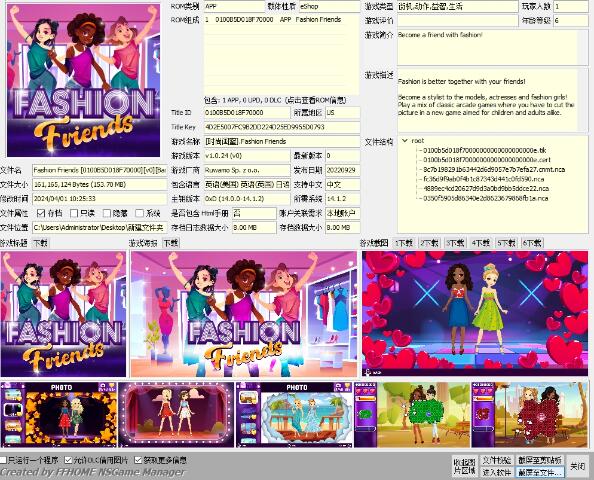Screen dimensions: 594x480
Task: Open the screenshot with green heart puzzle
Action: (x=412, y=415)
